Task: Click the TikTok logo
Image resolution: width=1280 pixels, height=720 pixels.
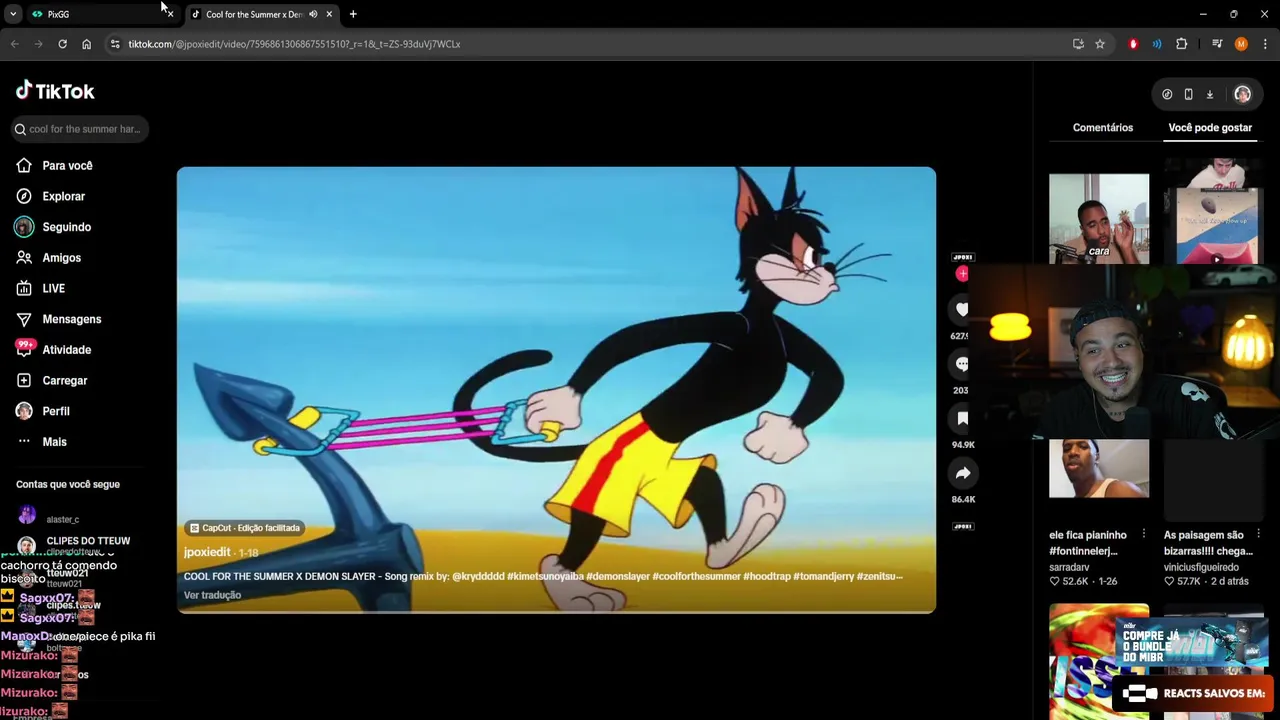Action: [55, 91]
